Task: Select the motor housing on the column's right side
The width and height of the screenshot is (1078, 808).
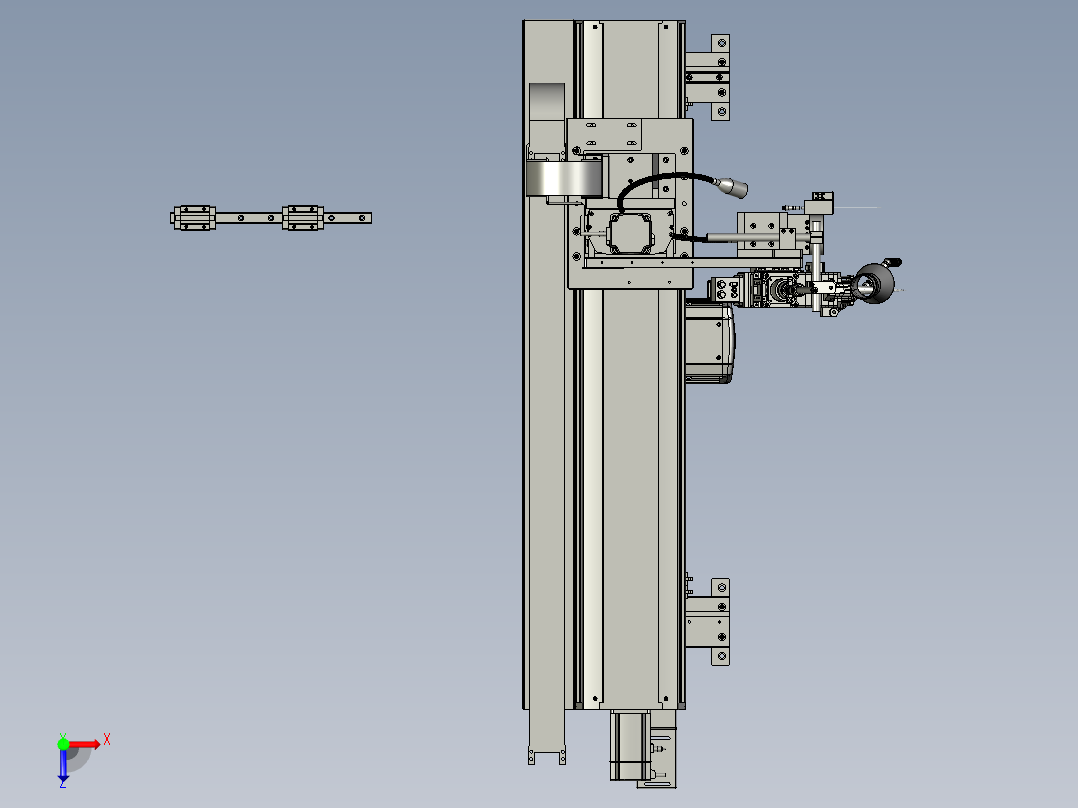Action: [710, 342]
